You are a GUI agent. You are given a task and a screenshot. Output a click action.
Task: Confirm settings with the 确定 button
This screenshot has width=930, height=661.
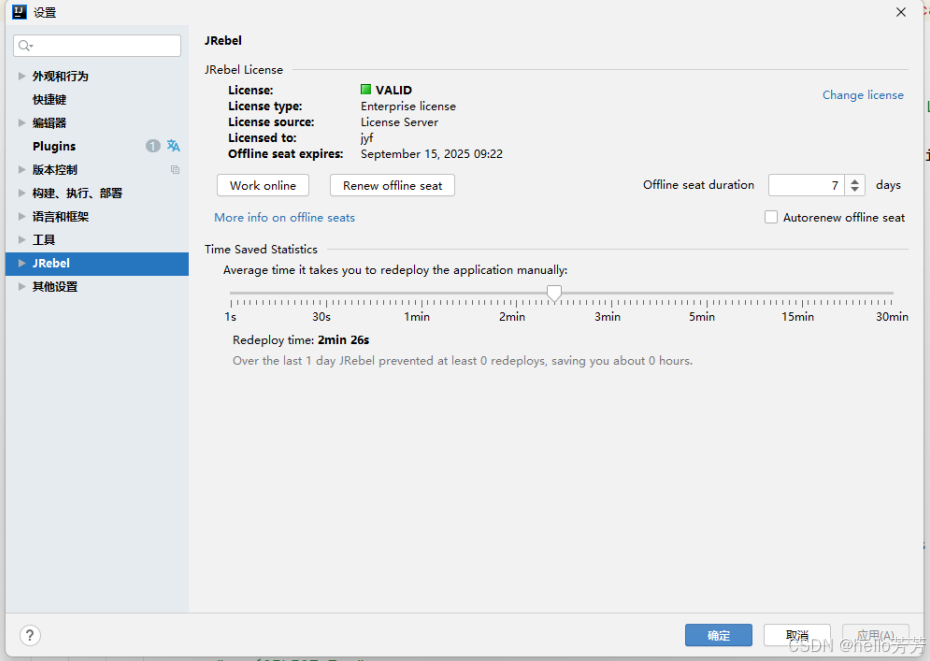(718, 635)
